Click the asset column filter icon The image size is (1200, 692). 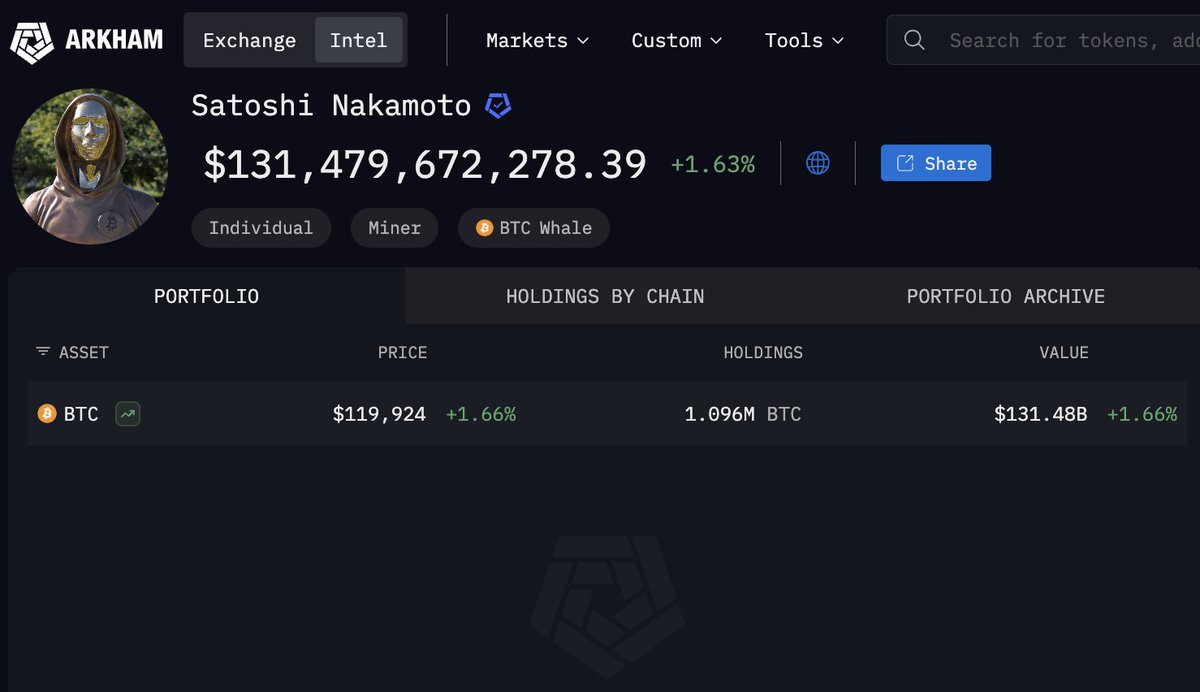(x=43, y=352)
